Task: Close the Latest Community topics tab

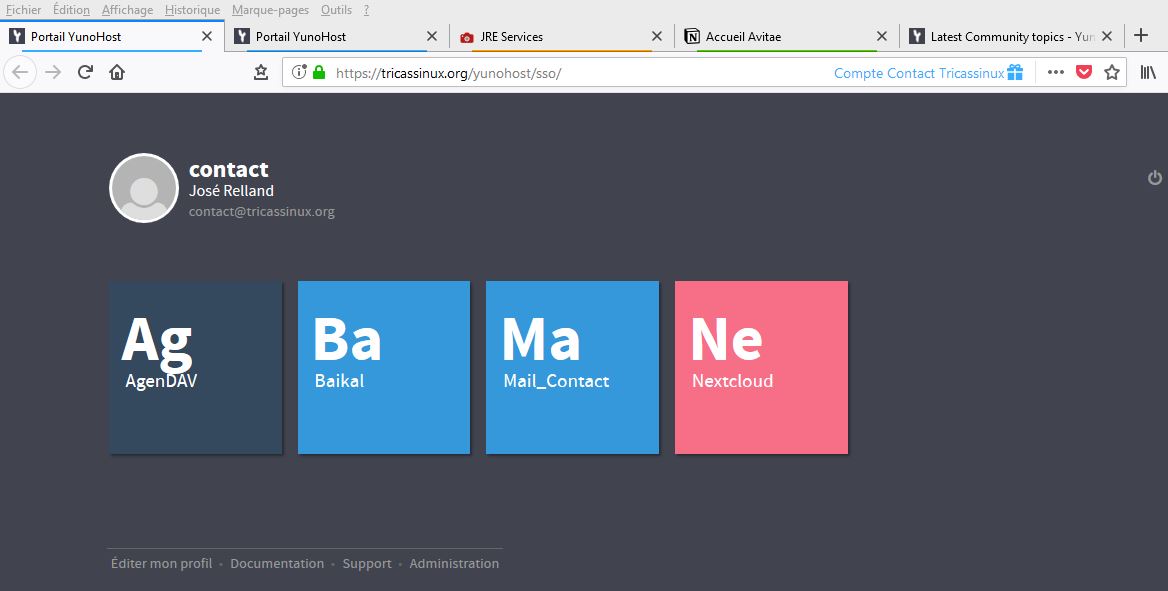Action: (1107, 36)
